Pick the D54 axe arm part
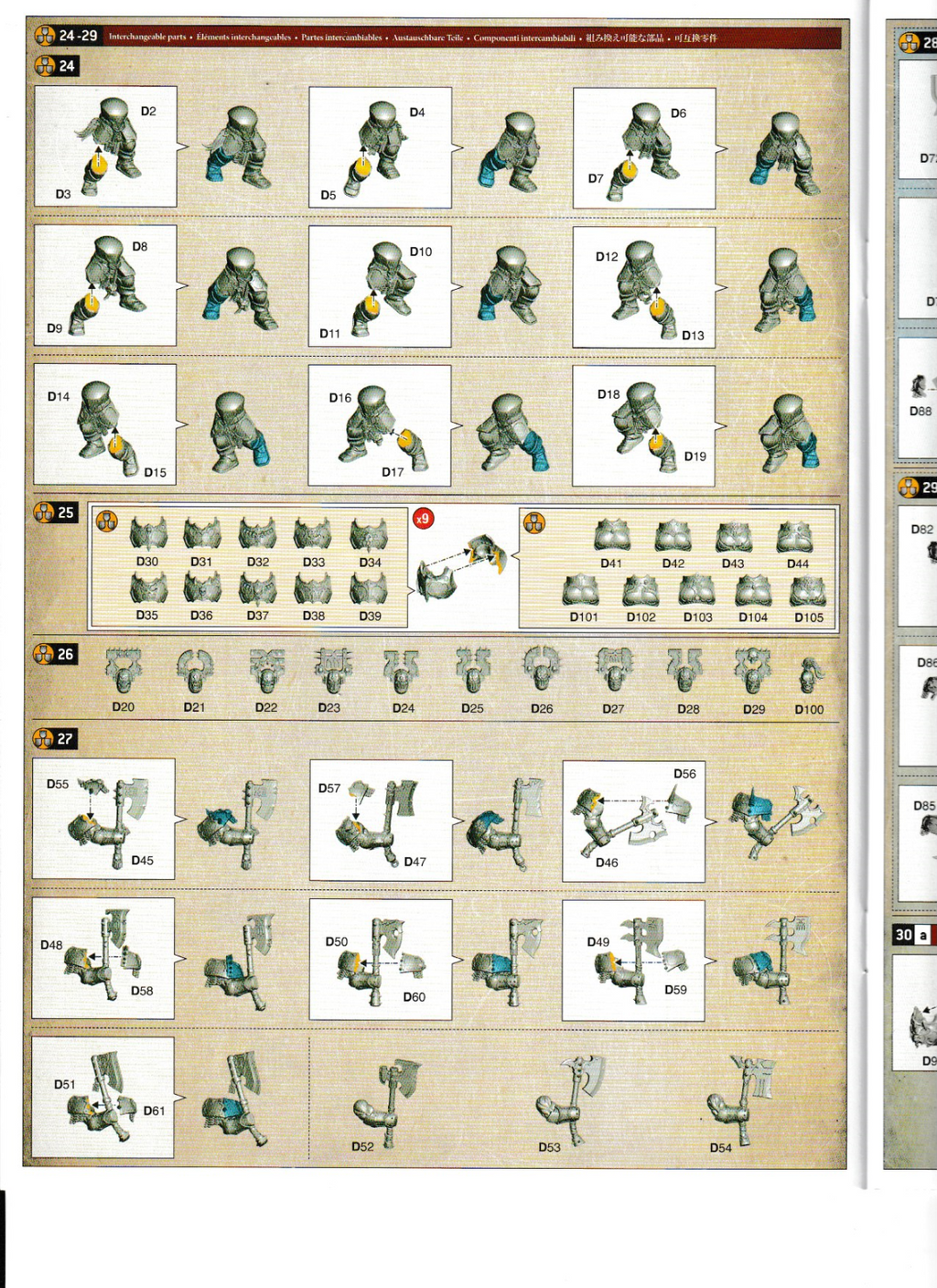Viewport: 937px width, 1288px height. [743, 1098]
